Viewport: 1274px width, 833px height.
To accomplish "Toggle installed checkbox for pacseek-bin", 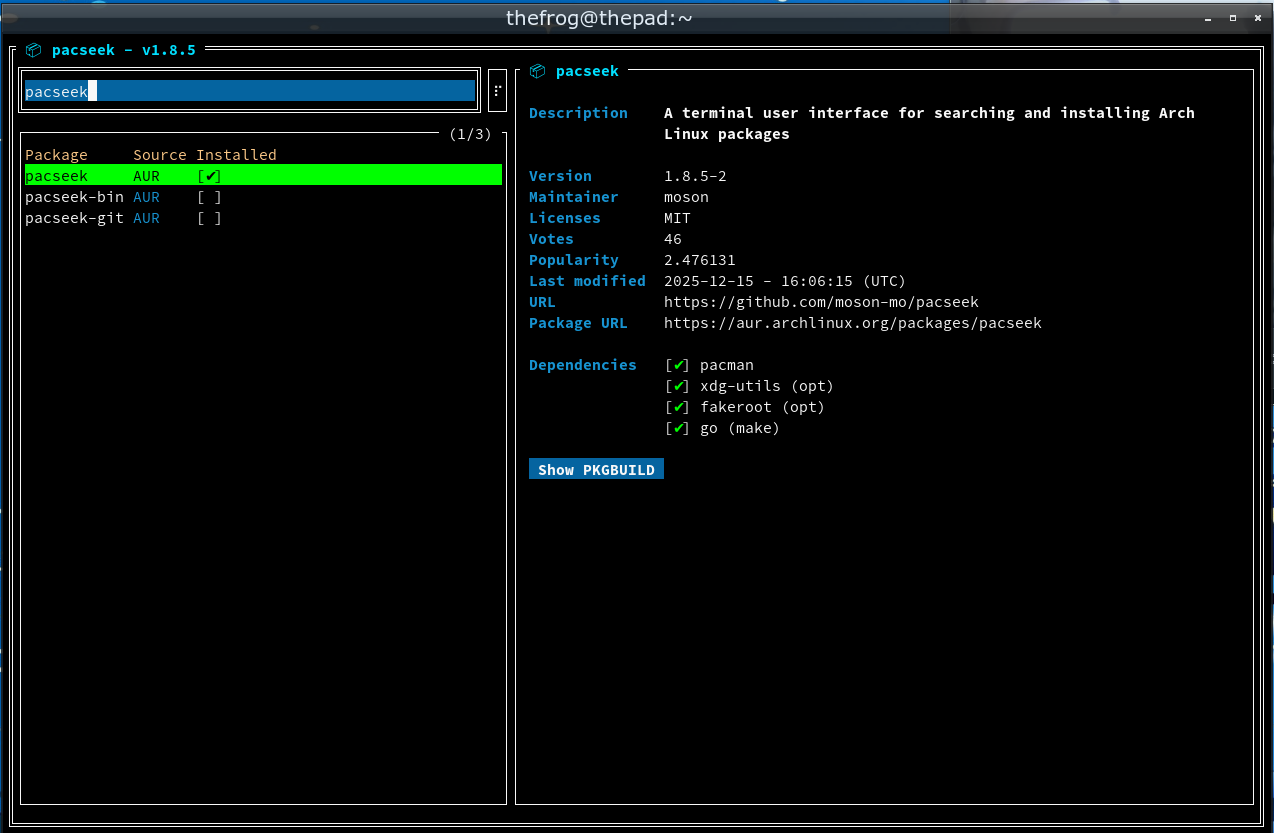I will [x=209, y=197].
